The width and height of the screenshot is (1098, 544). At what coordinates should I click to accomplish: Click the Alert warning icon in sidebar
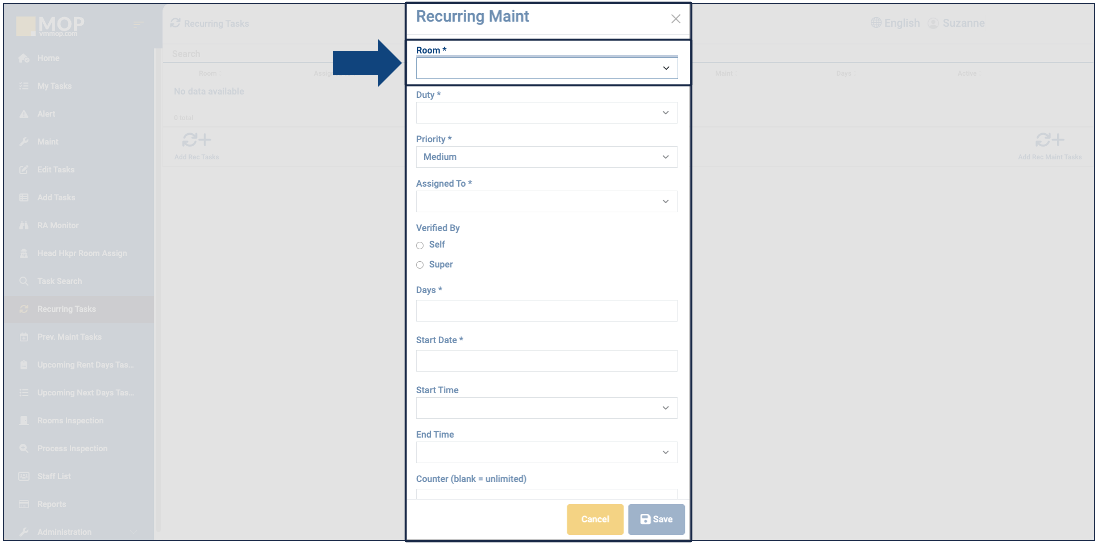(x=23, y=115)
